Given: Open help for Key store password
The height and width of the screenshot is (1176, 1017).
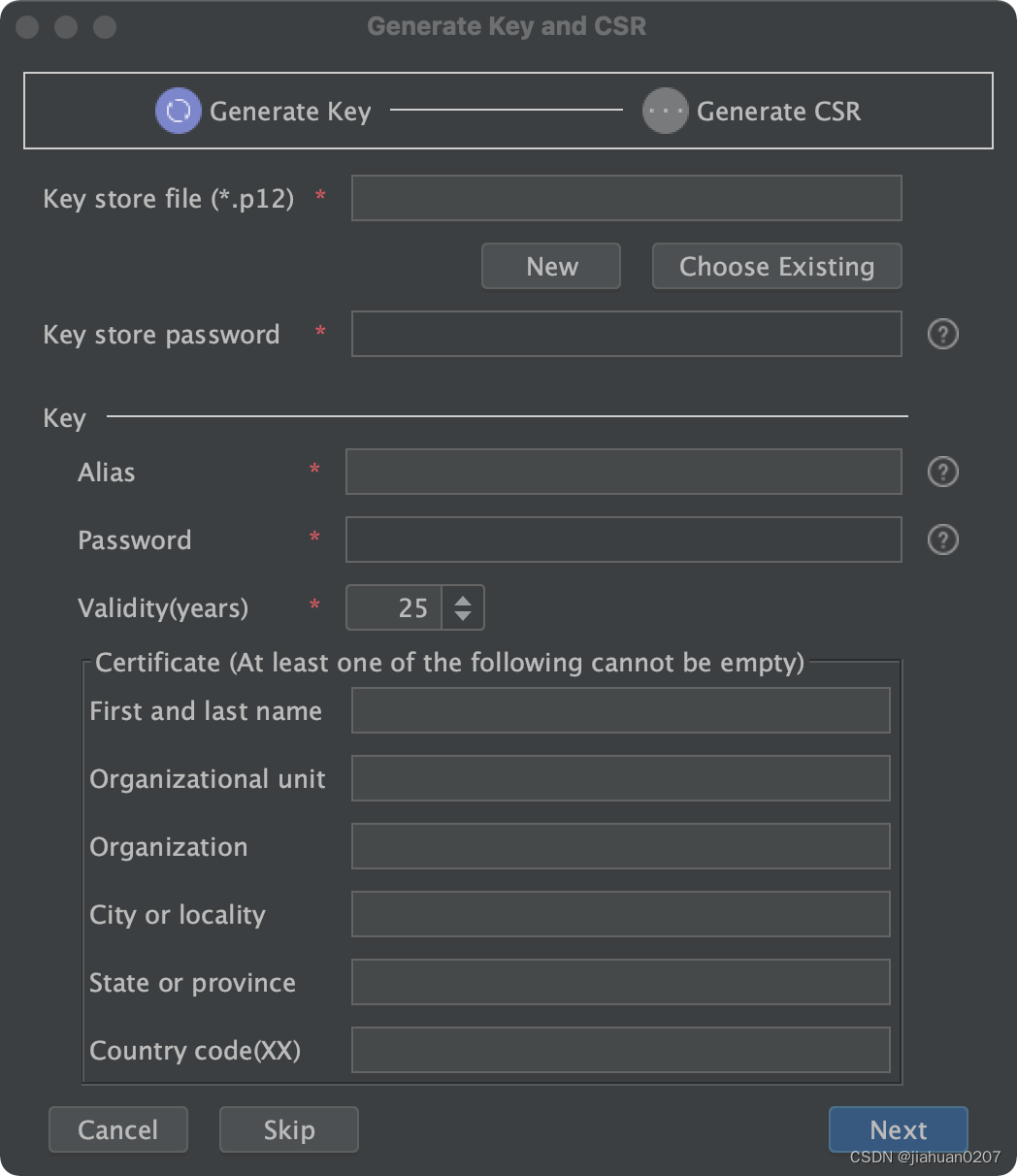Looking at the screenshot, I should (943, 334).
